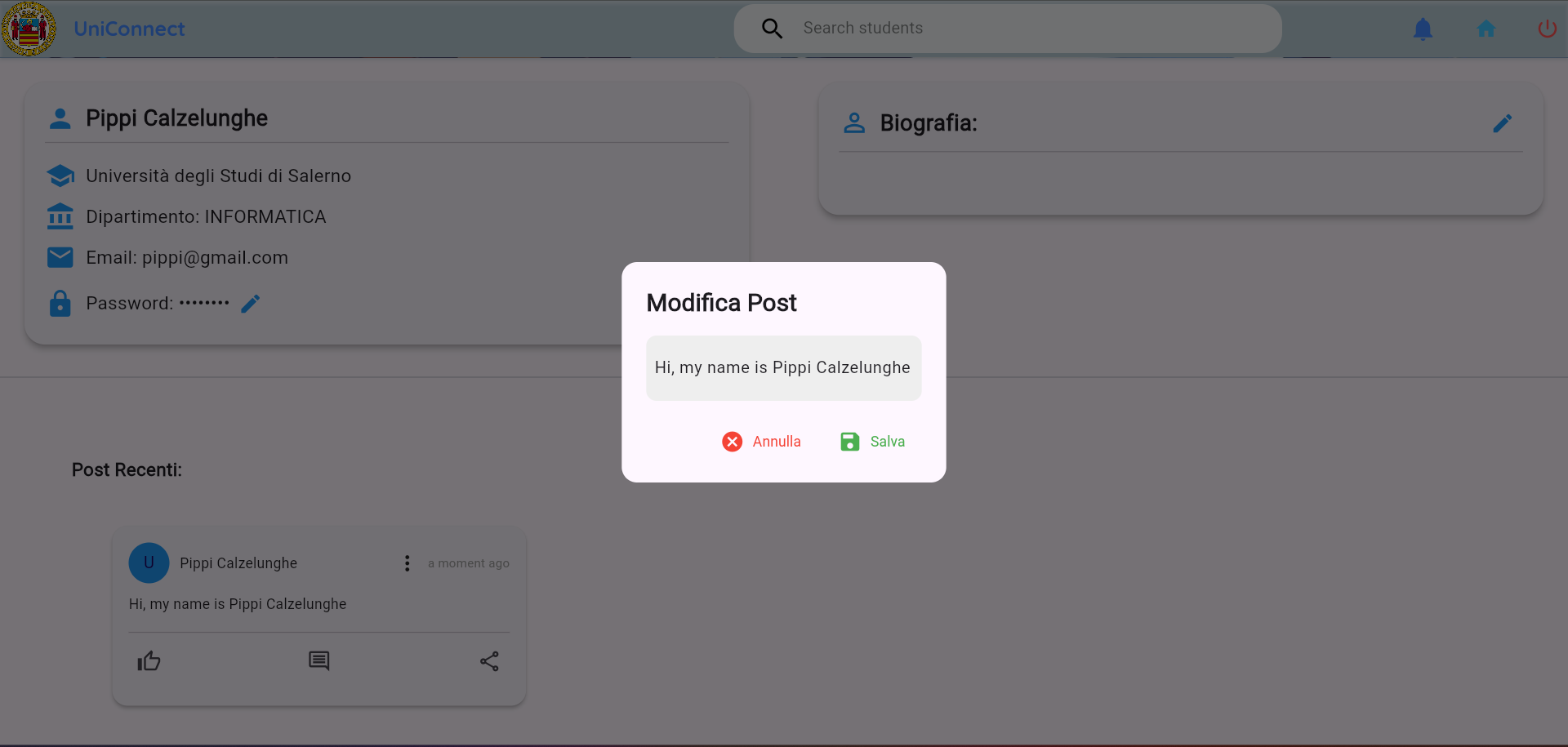Like the post with thumbs-up icon
Viewport: 1568px width, 747px height.
click(x=149, y=661)
